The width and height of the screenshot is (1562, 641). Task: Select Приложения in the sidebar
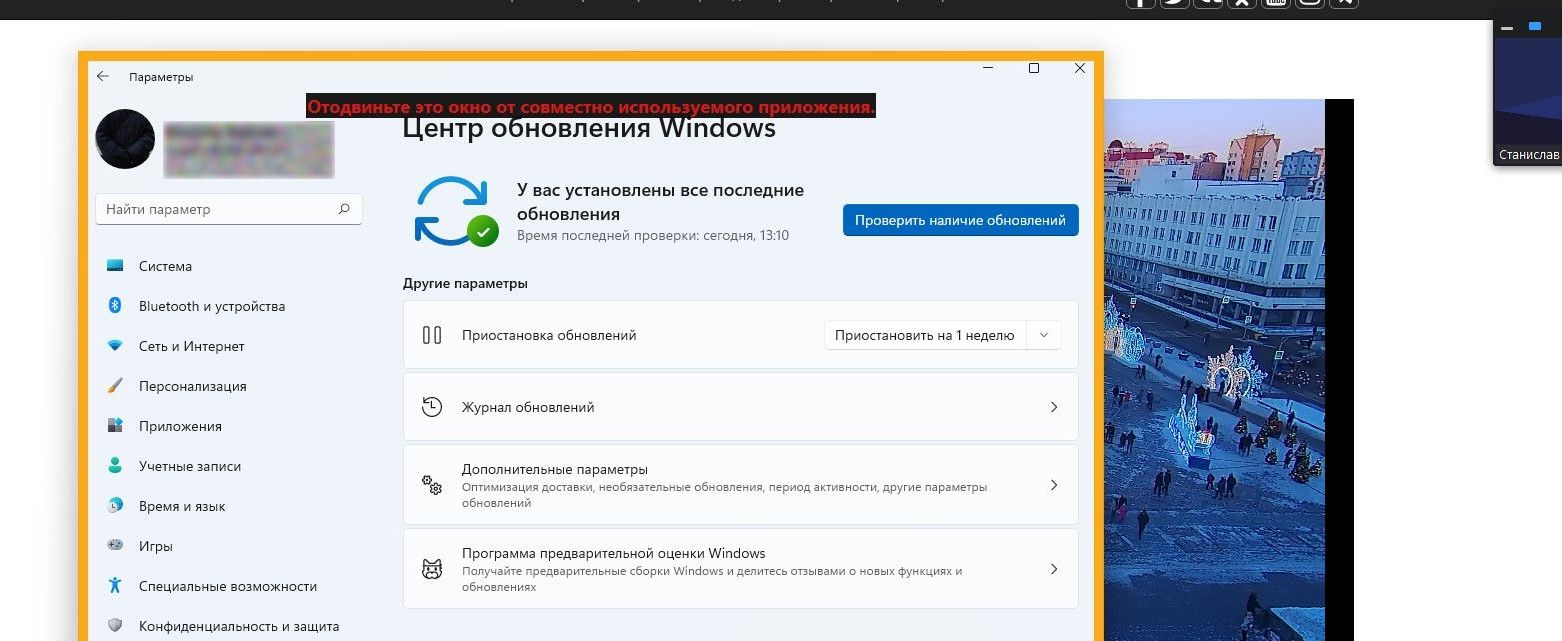[180, 426]
